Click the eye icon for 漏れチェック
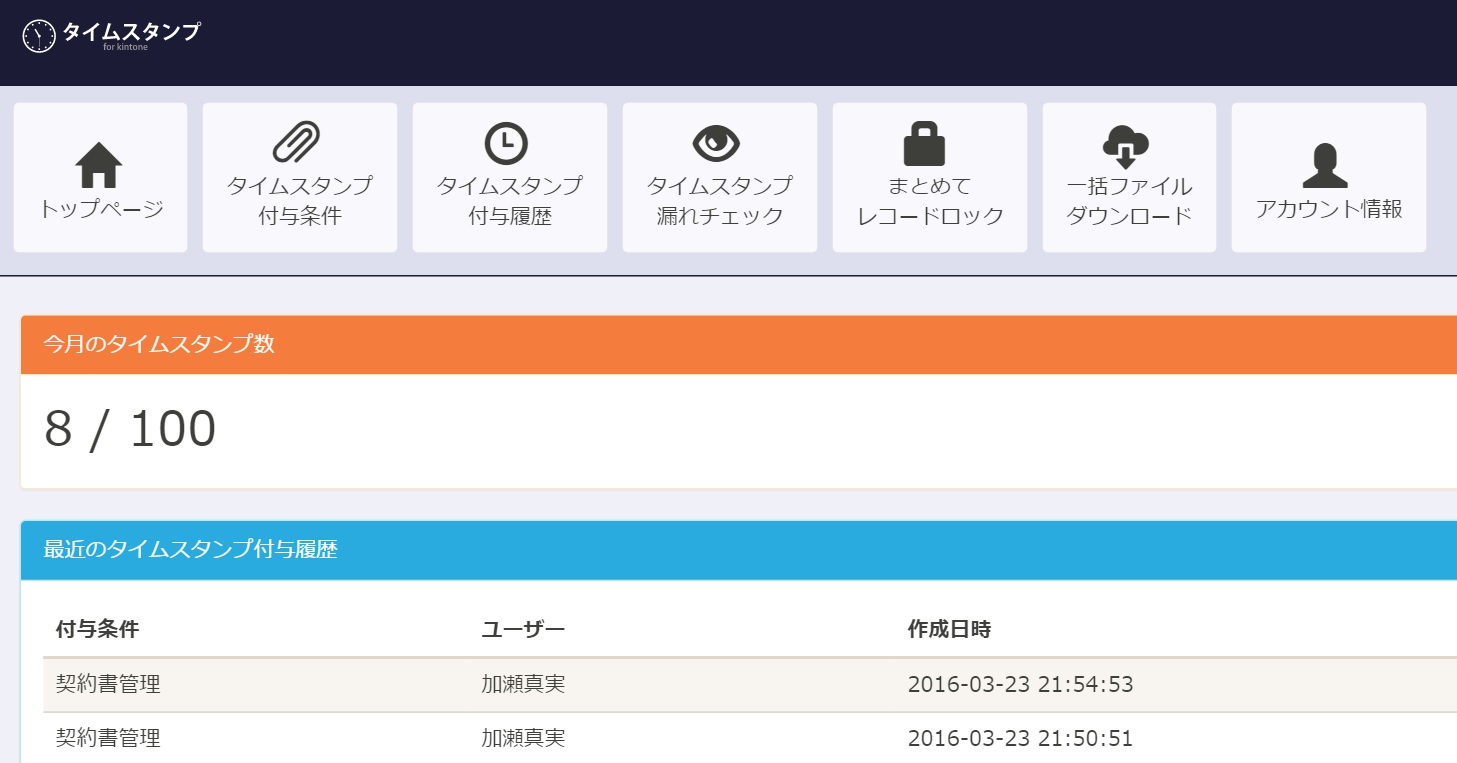The width and height of the screenshot is (1457, 763). [x=716, y=143]
